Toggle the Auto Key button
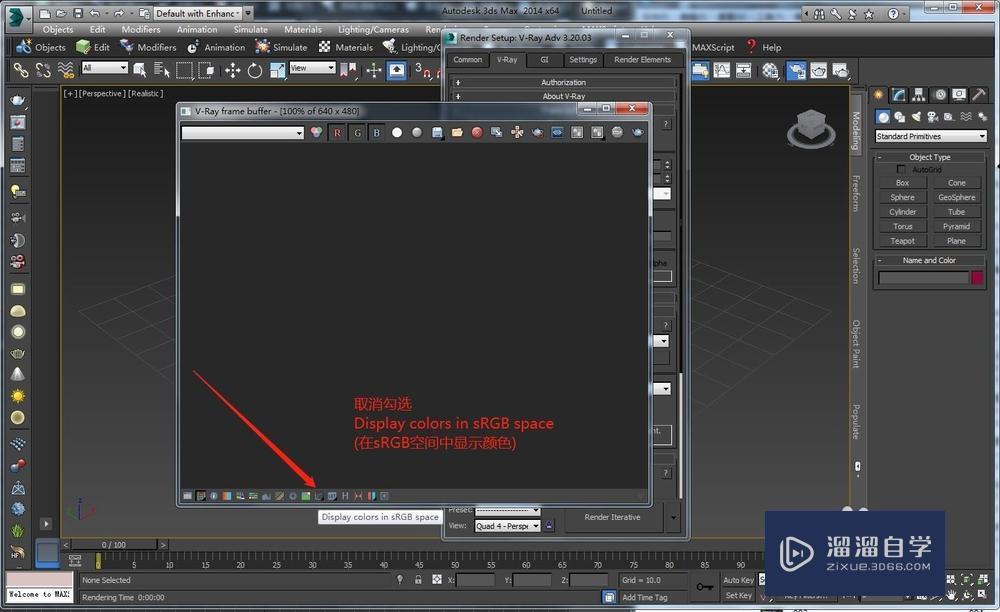Viewport: 1000px width, 612px height. [x=739, y=580]
